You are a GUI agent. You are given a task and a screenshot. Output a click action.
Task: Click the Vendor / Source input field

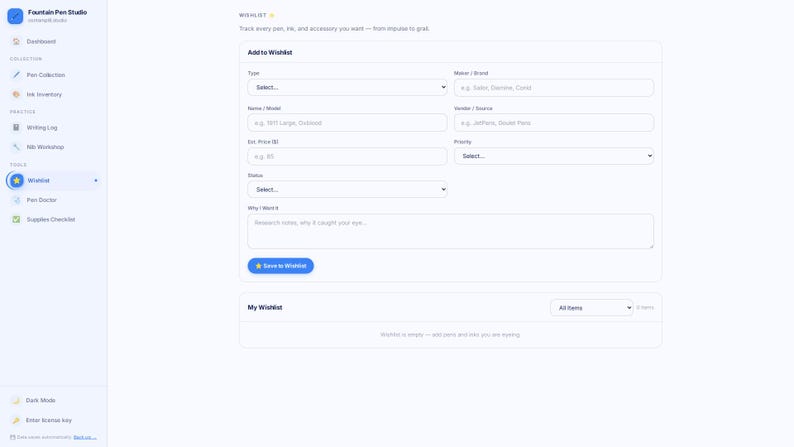tap(553, 123)
